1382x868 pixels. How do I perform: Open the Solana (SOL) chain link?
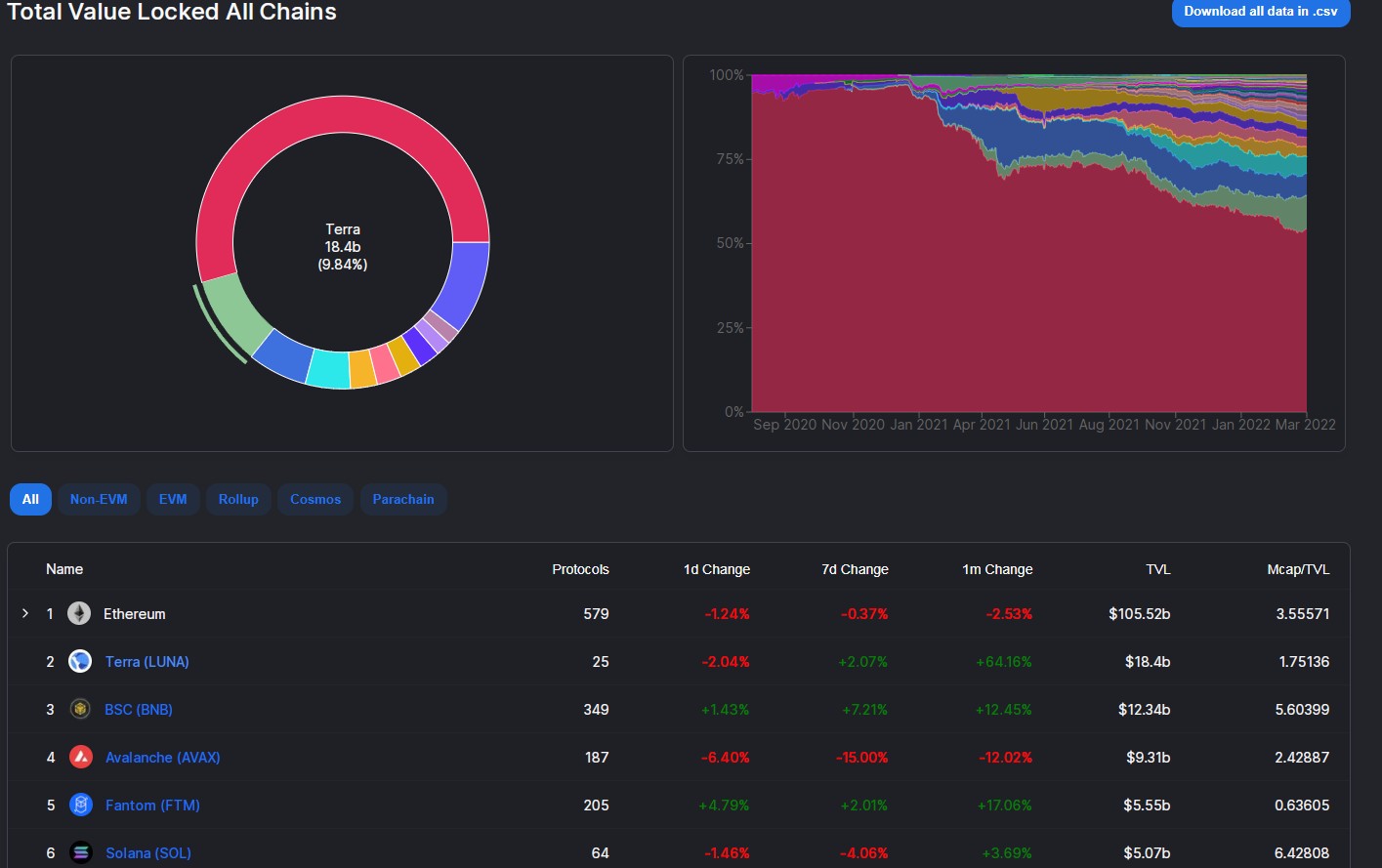click(x=148, y=852)
